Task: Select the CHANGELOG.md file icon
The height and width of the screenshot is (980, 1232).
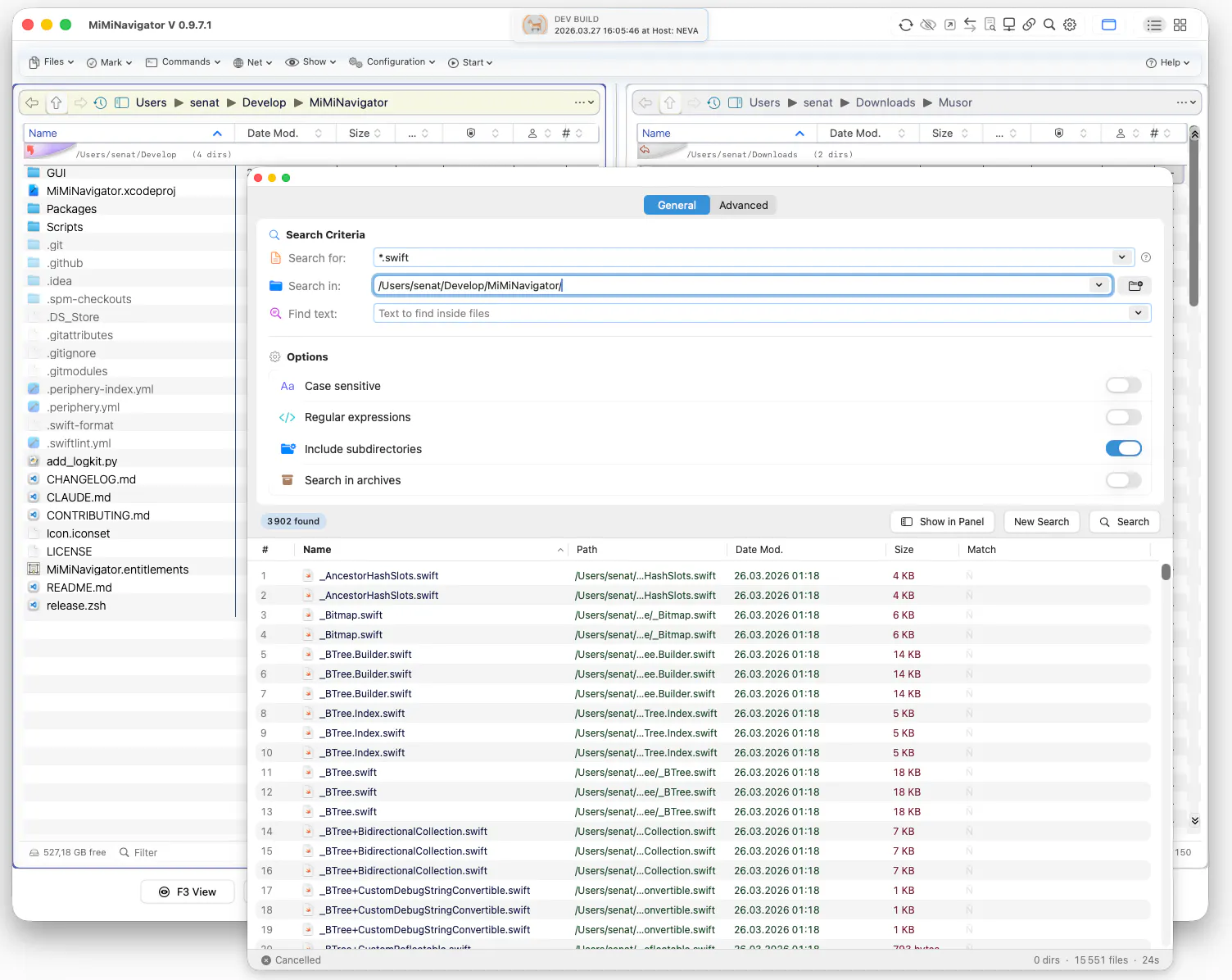Action: pos(34,479)
